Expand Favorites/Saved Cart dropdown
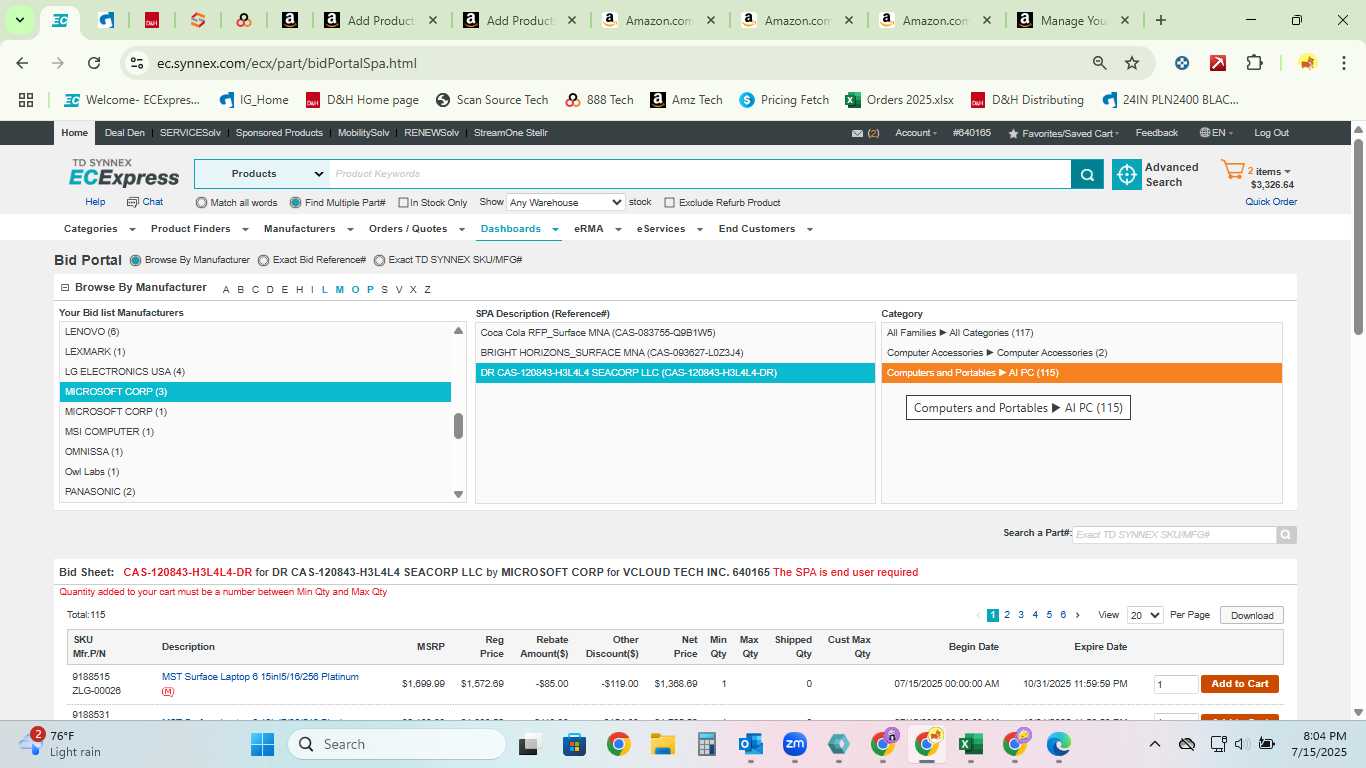The width and height of the screenshot is (1366, 768). 1064,133
